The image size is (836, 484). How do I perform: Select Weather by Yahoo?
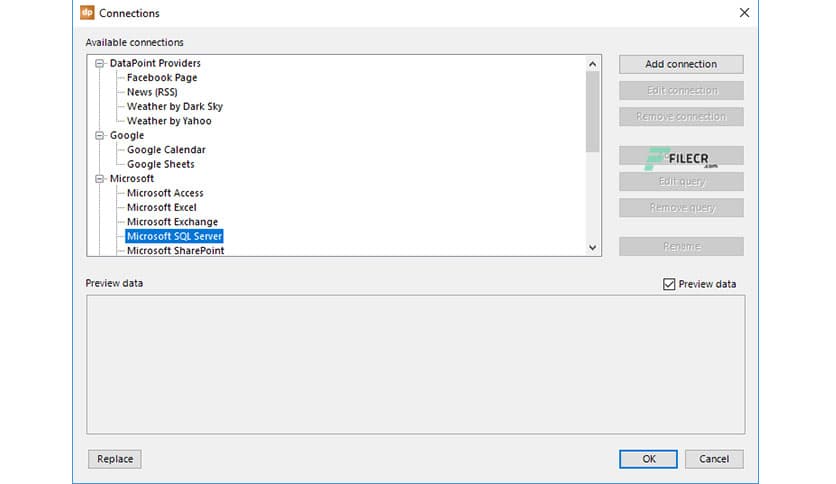click(x=169, y=121)
